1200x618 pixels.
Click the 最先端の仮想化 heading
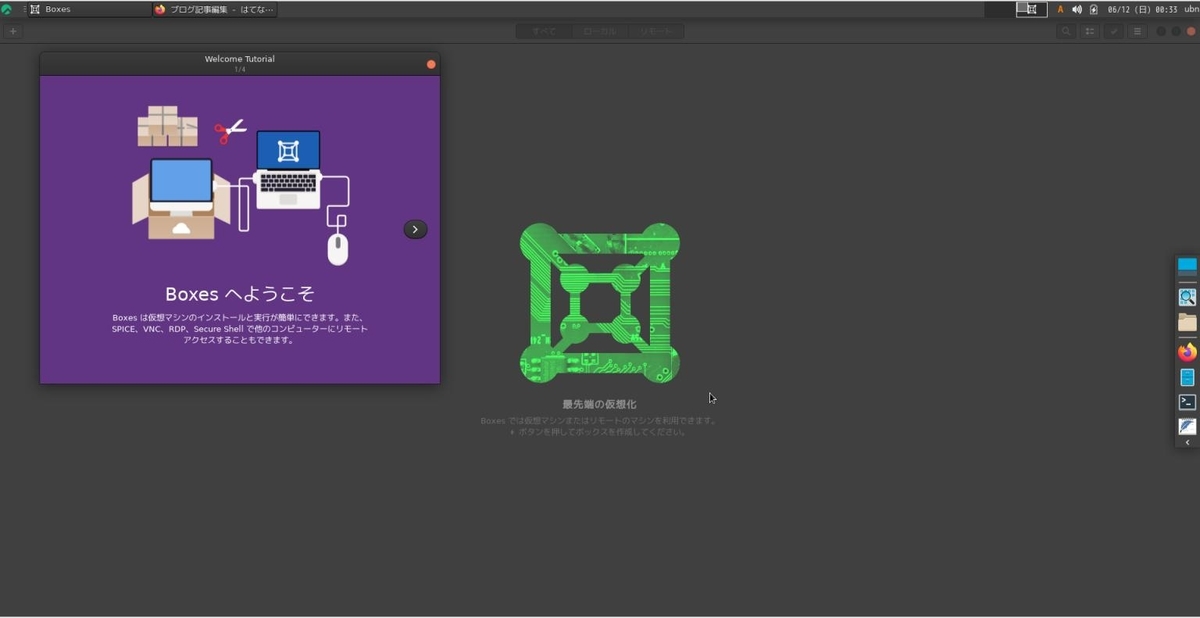tap(599, 404)
